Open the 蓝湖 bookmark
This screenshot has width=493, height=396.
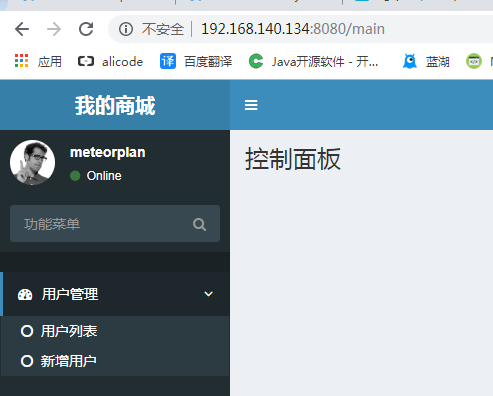coord(426,61)
